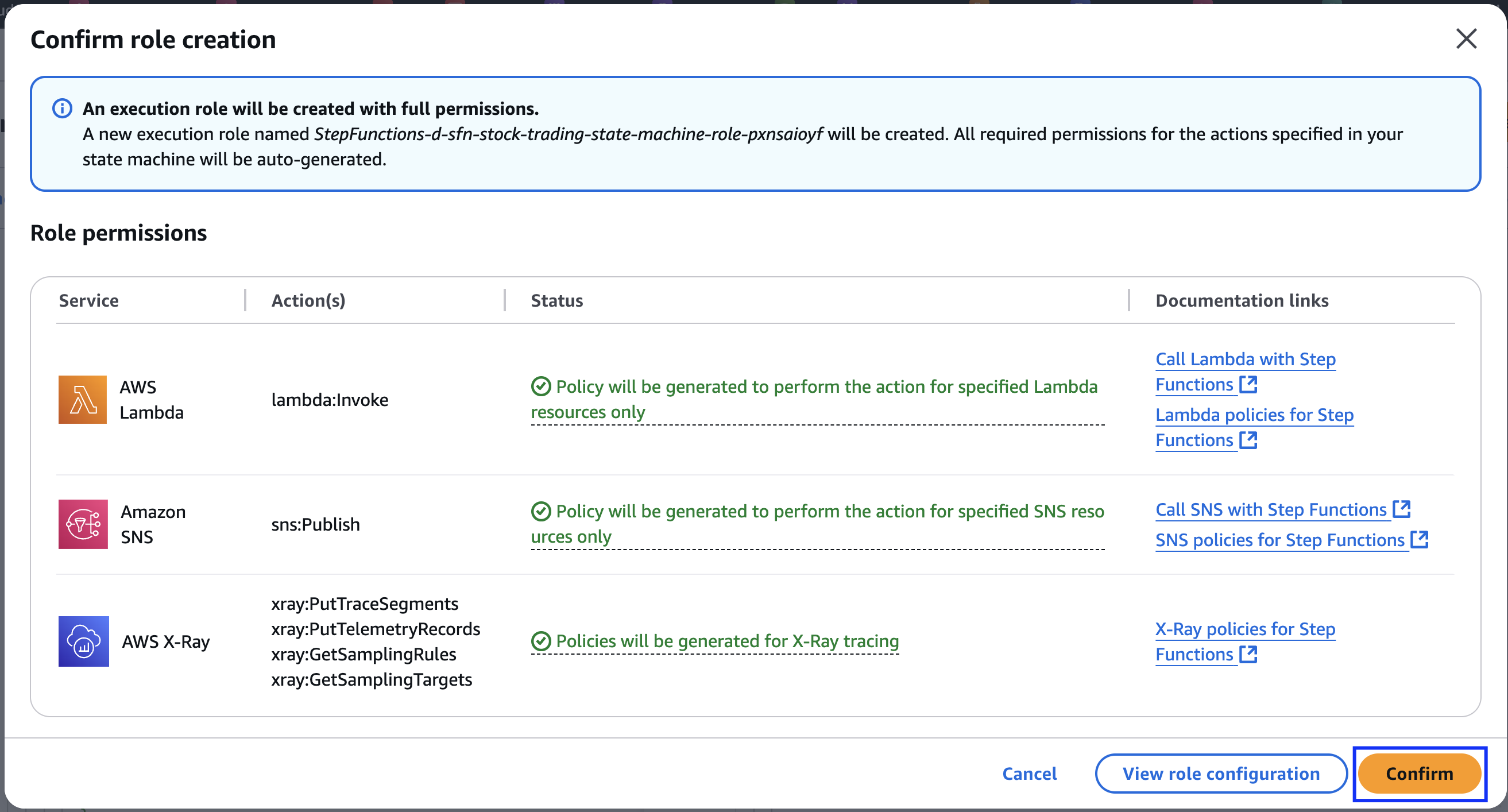
Task: Close the Confirm role creation dialog
Action: coord(1466,38)
